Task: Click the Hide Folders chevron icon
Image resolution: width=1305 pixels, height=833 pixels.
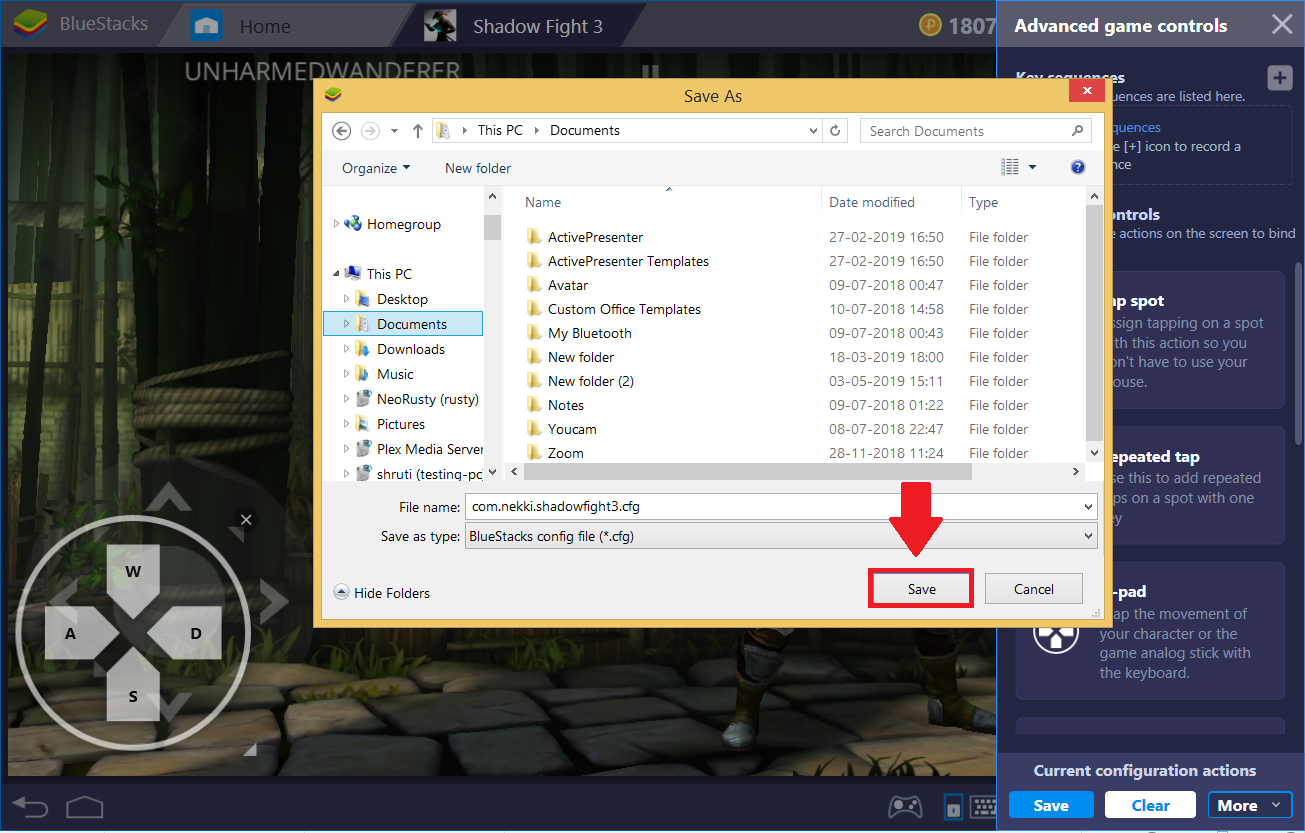Action: click(x=341, y=593)
